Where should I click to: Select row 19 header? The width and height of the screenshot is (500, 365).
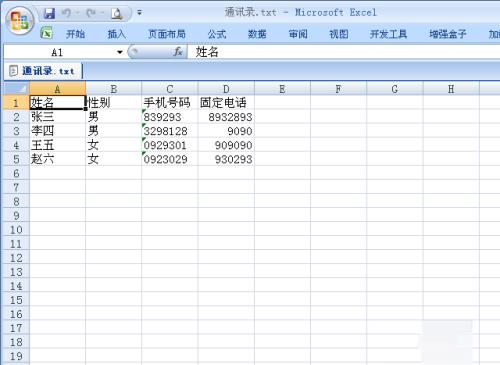(x=16, y=356)
